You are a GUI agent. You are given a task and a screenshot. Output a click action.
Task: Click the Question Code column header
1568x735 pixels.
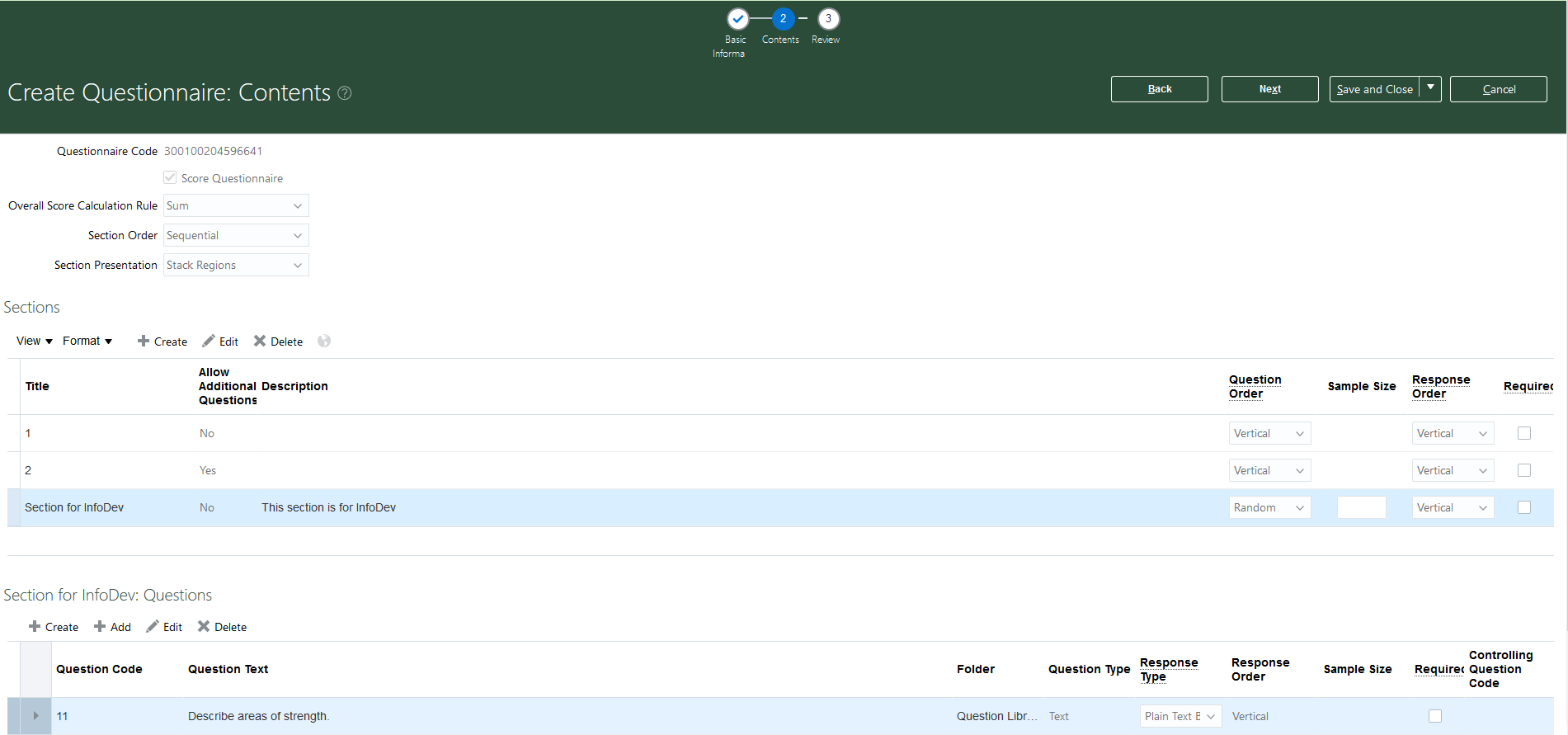click(99, 669)
